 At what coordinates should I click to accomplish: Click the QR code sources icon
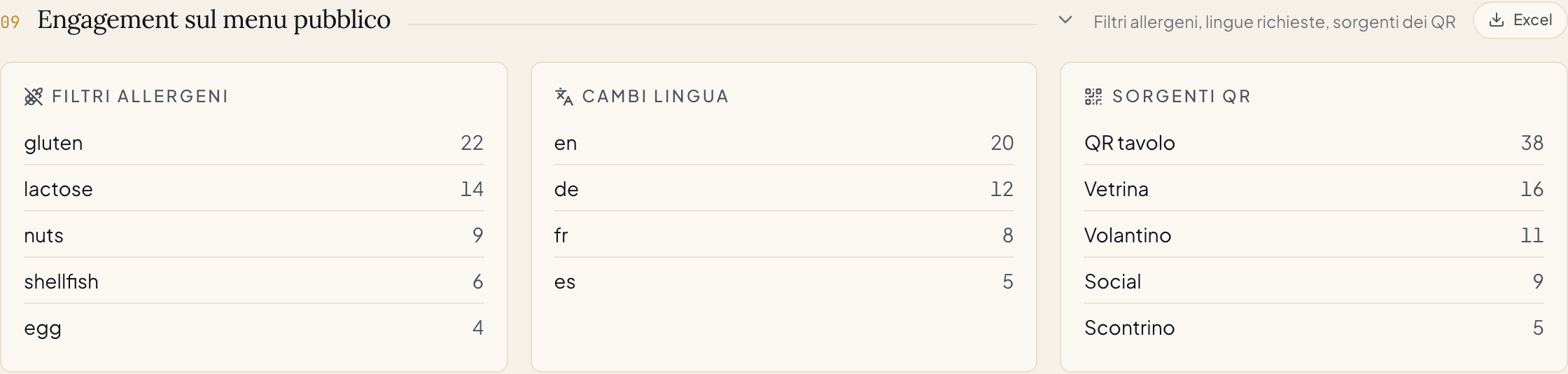pyautogui.click(x=1093, y=97)
